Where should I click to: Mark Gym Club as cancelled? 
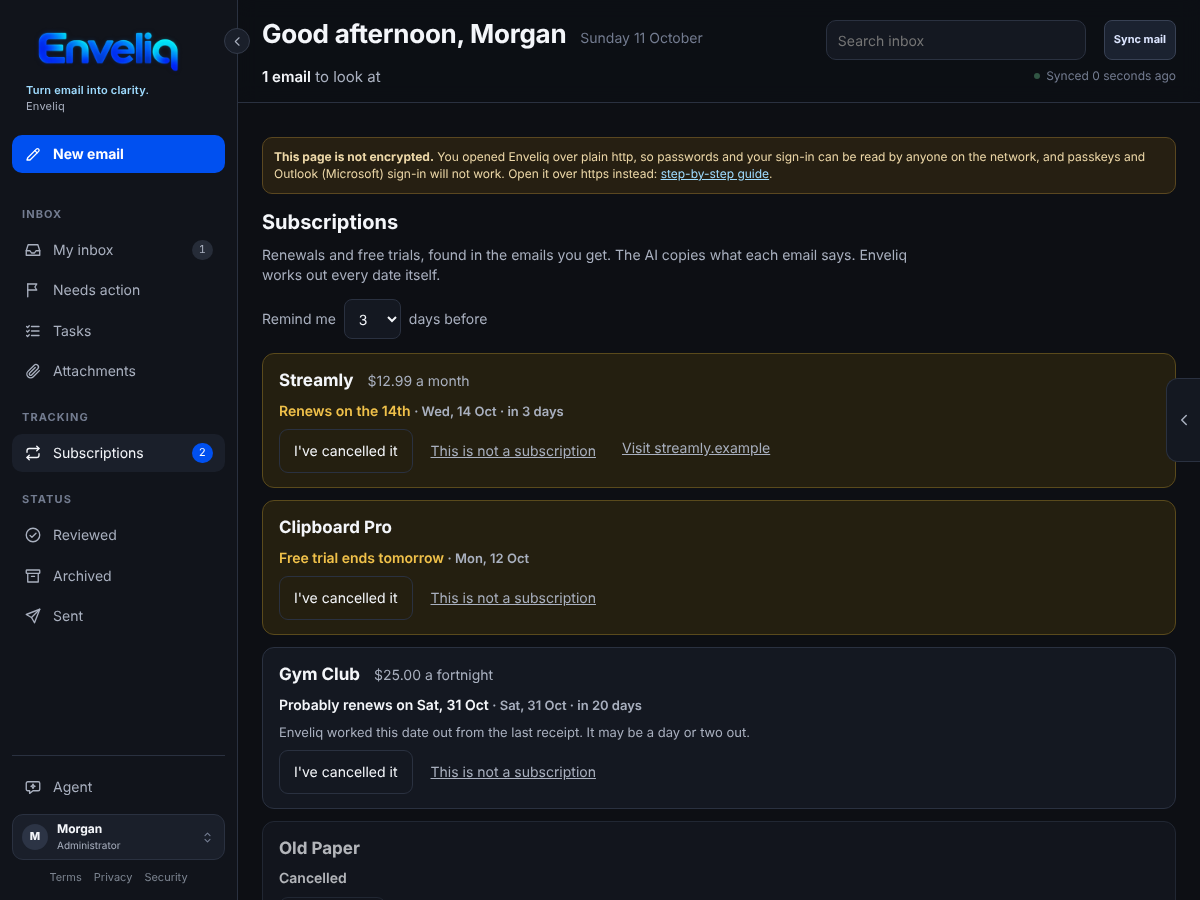tap(346, 772)
